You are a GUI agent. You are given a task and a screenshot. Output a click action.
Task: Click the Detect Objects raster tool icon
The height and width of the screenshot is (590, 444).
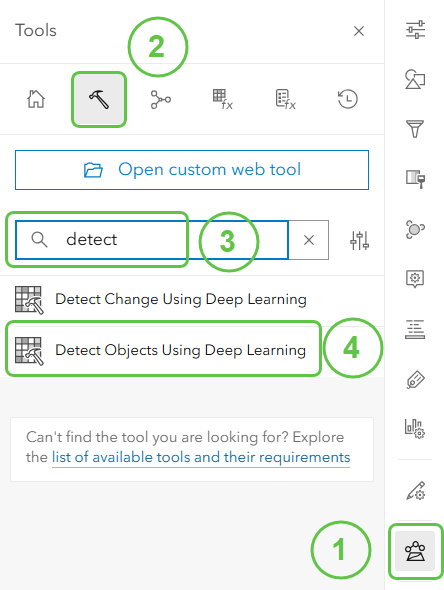(29, 351)
